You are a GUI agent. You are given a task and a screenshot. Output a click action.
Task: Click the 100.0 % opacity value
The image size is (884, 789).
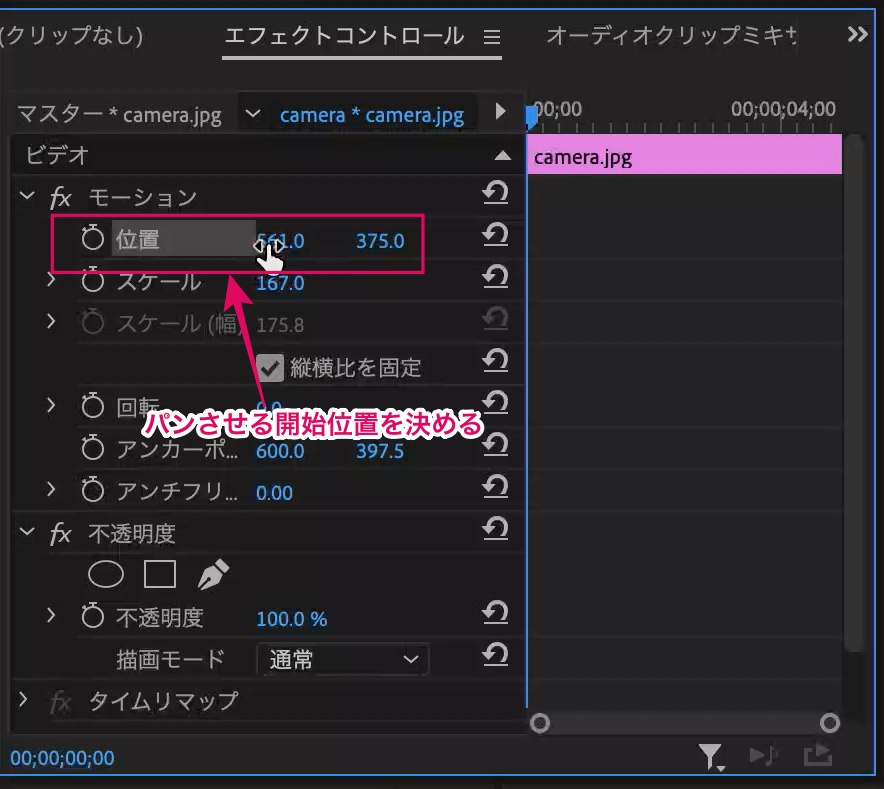point(291,619)
